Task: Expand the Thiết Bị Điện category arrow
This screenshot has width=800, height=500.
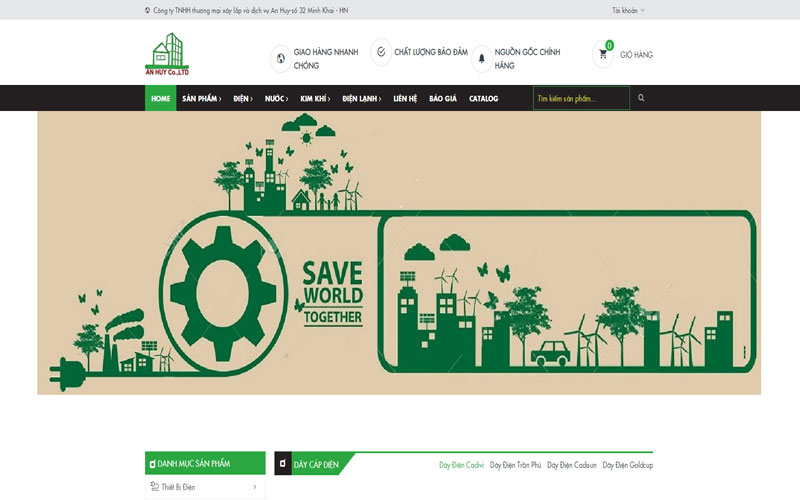Action: point(255,487)
